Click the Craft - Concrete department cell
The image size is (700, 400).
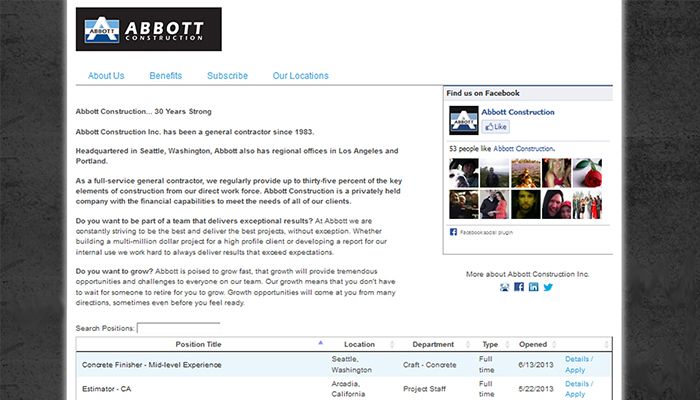point(429,365)
